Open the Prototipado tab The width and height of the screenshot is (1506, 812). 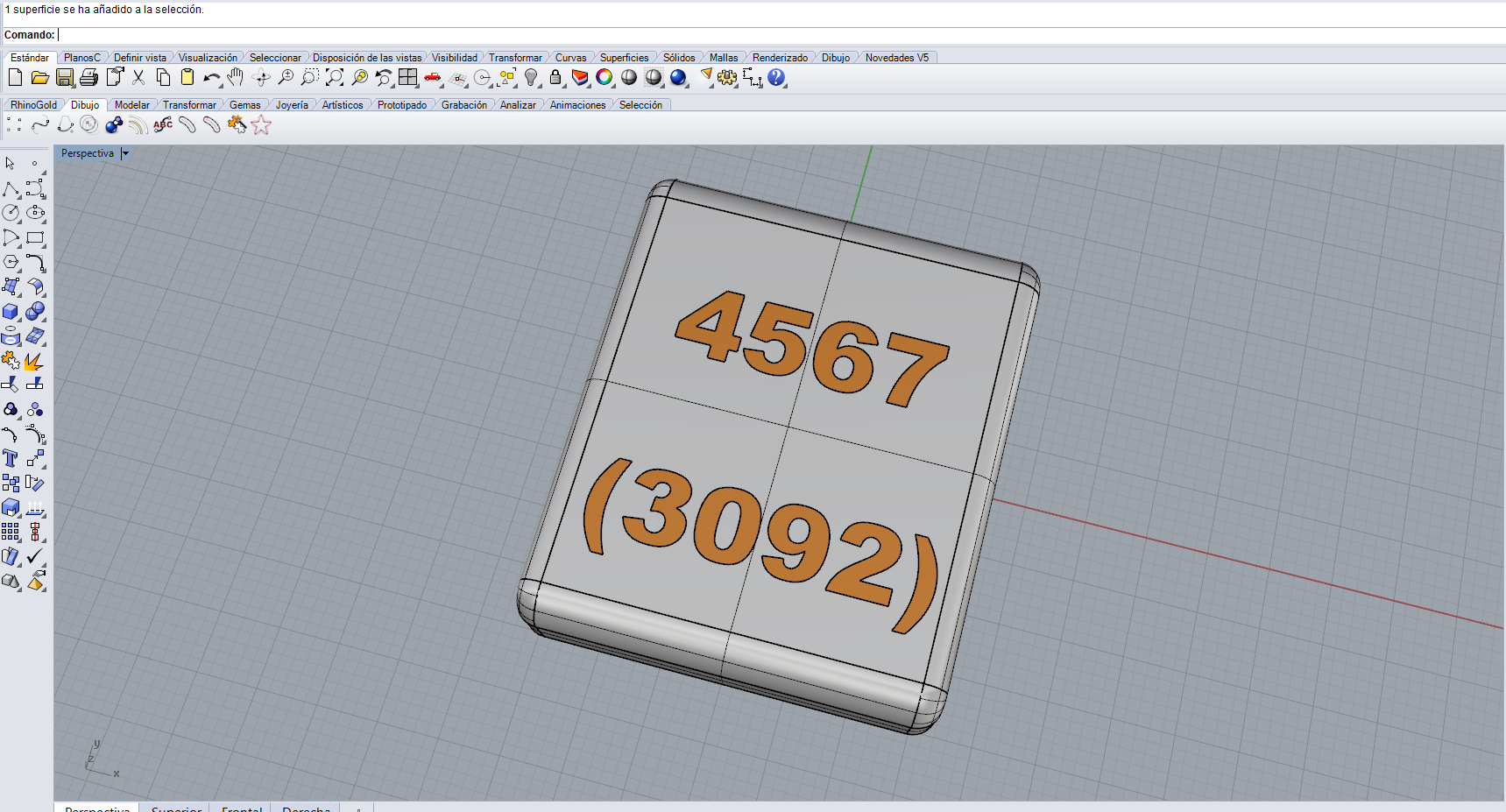[x=402, y=105]
